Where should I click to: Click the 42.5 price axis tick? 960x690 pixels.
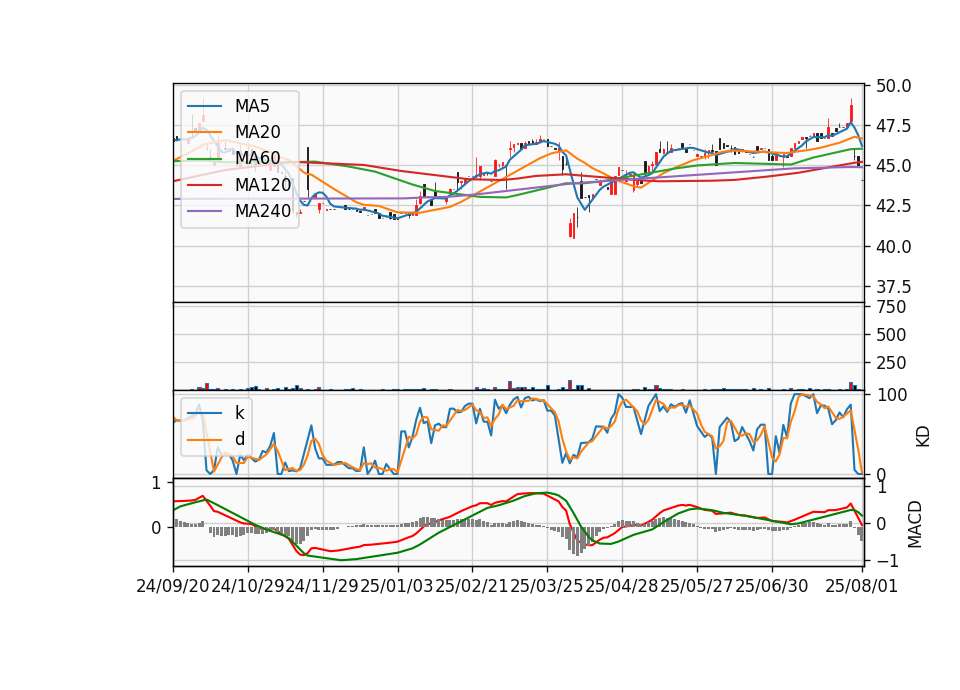(893, 206)
